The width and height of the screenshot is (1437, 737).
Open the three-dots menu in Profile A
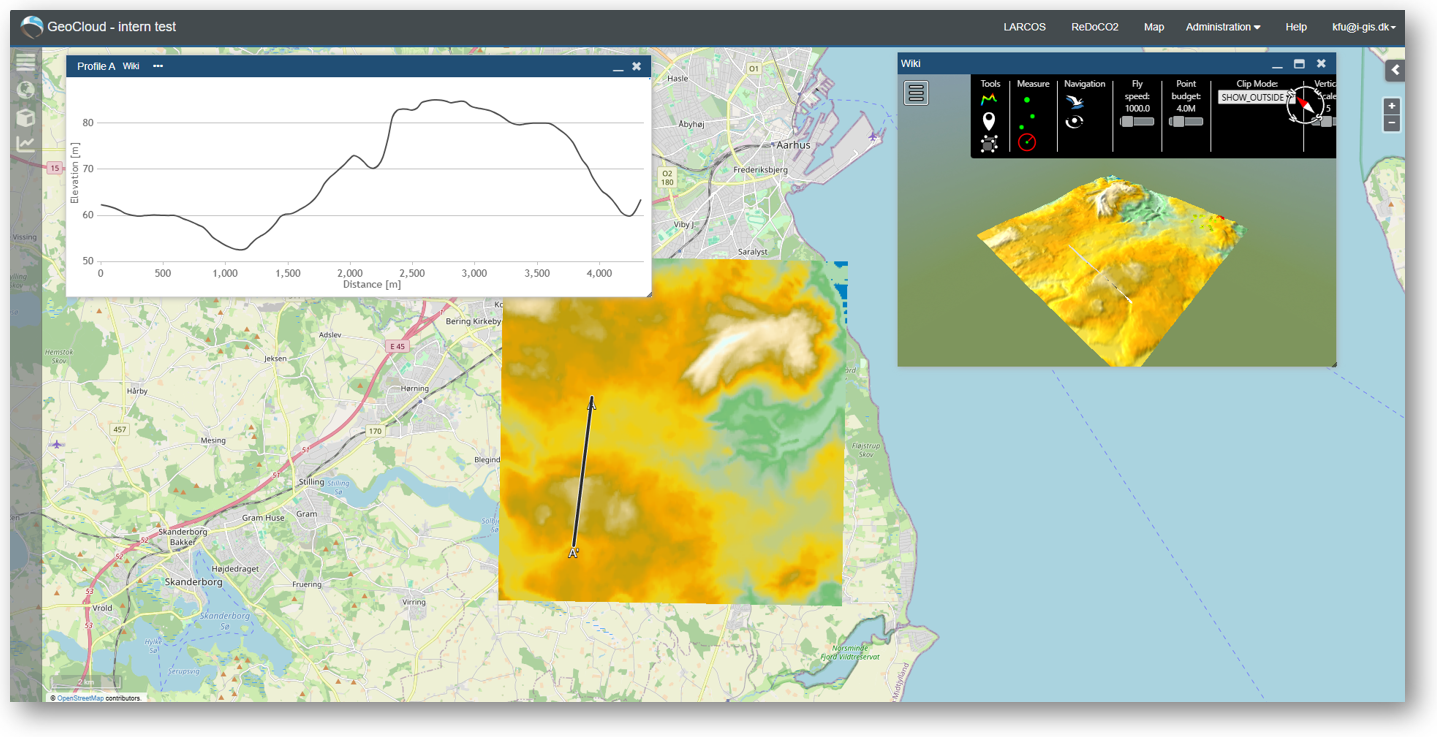pos(158,66)
